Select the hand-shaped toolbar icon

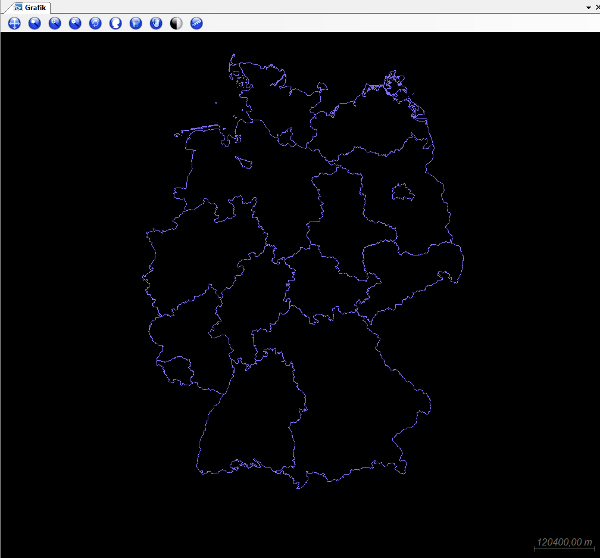tap(156, 23)
